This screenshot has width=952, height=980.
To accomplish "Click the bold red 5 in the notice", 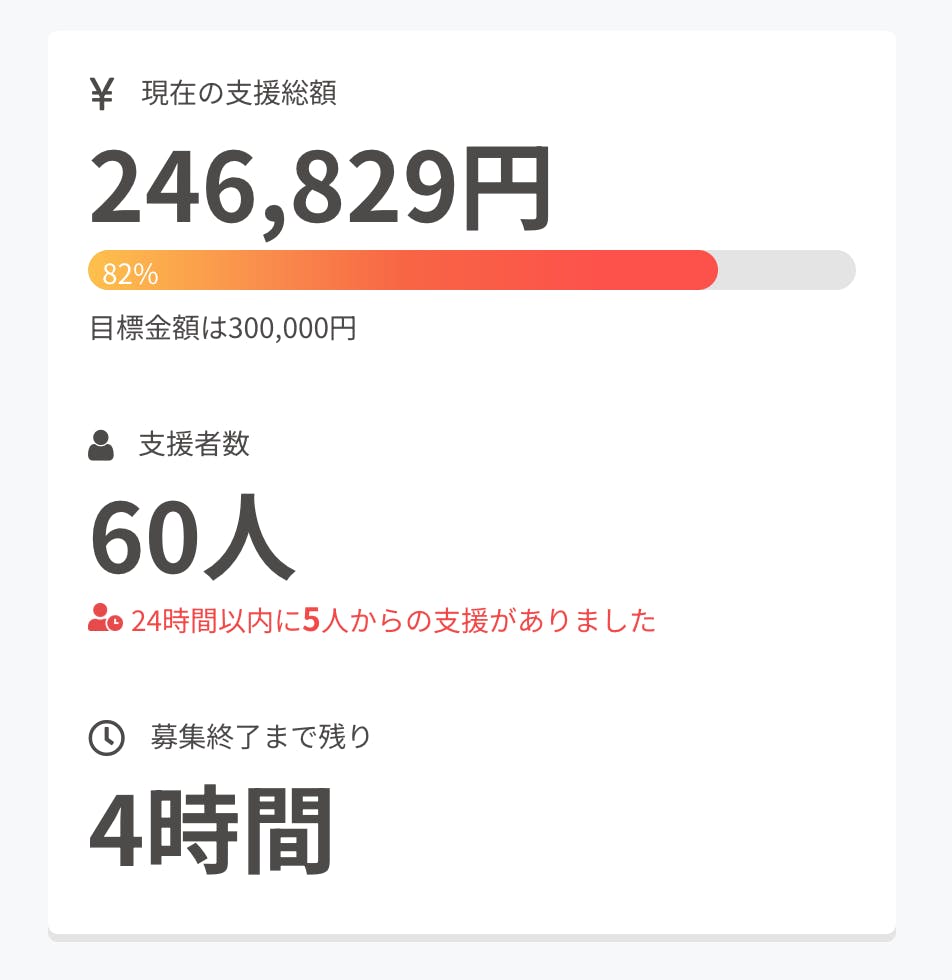I will pyautogui.click(x=311, y=621).
